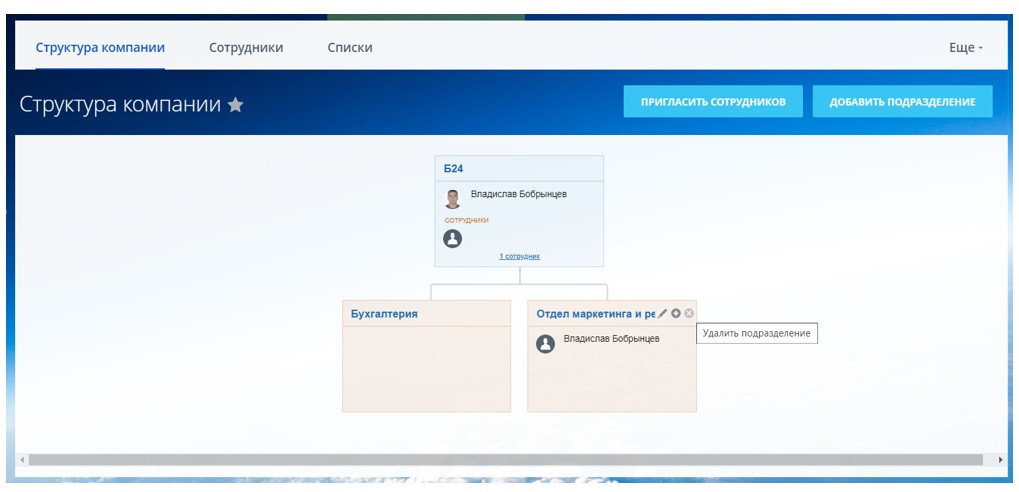Click the employee avatar under Сотрудники in Б24

[452, 239]
